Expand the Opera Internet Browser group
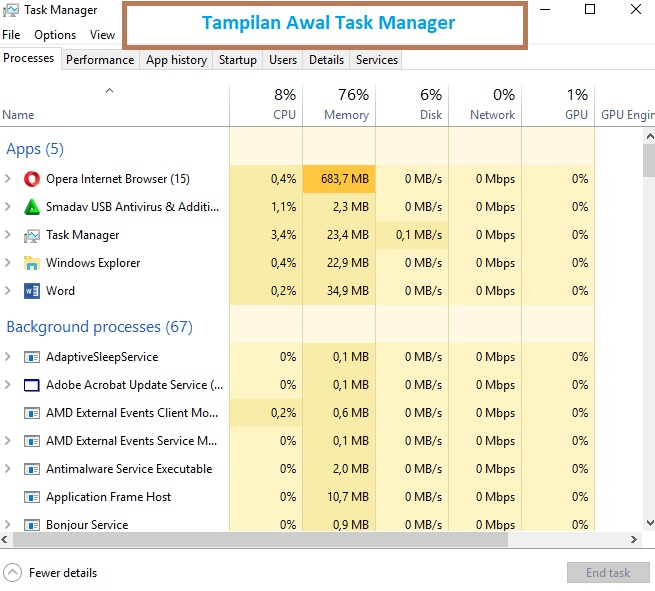 pyautogui.click(x=8, y=179)
